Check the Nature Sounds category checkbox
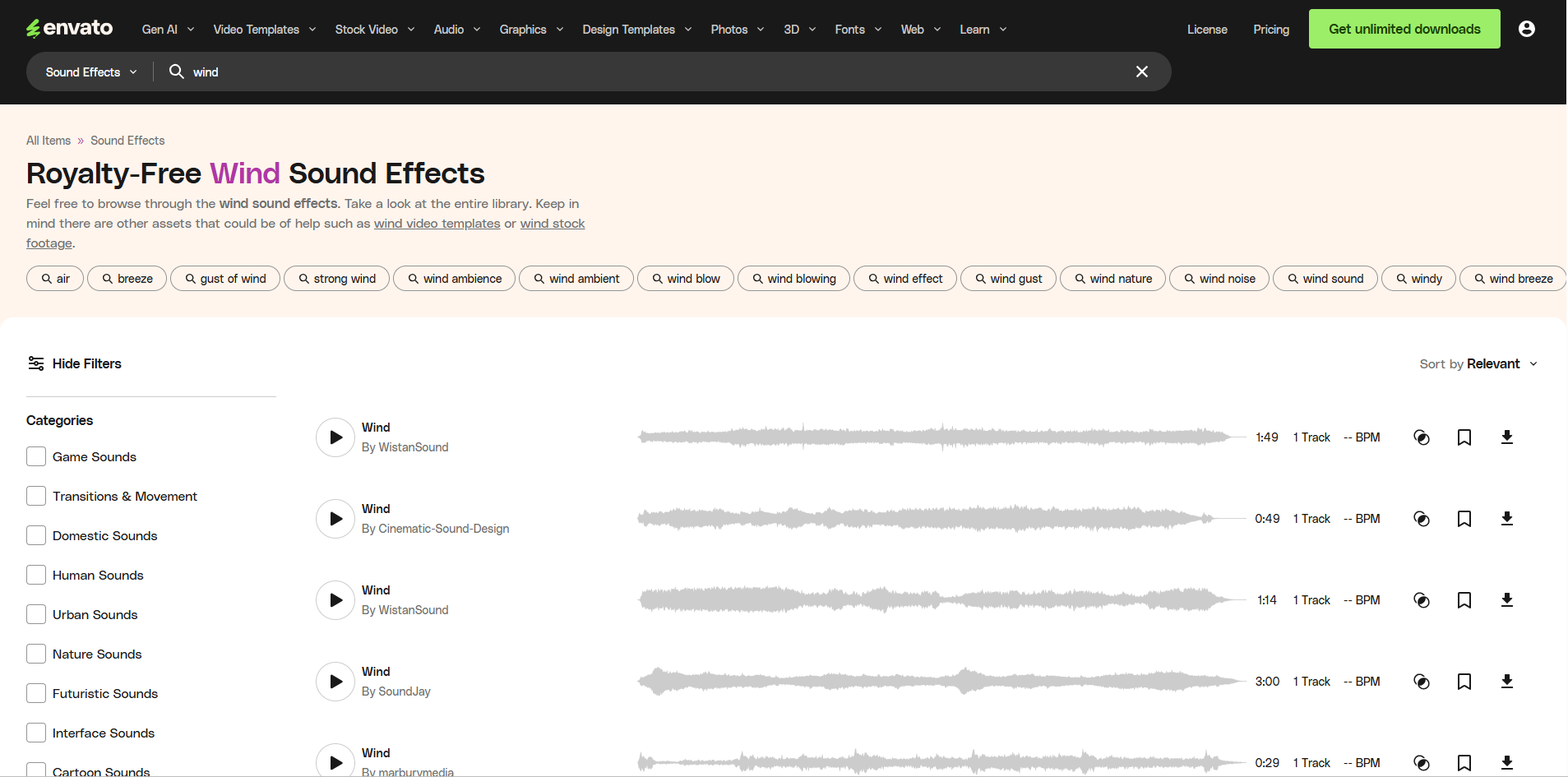The height and width of the screenshot is (777, 1568). click(35, 653)
